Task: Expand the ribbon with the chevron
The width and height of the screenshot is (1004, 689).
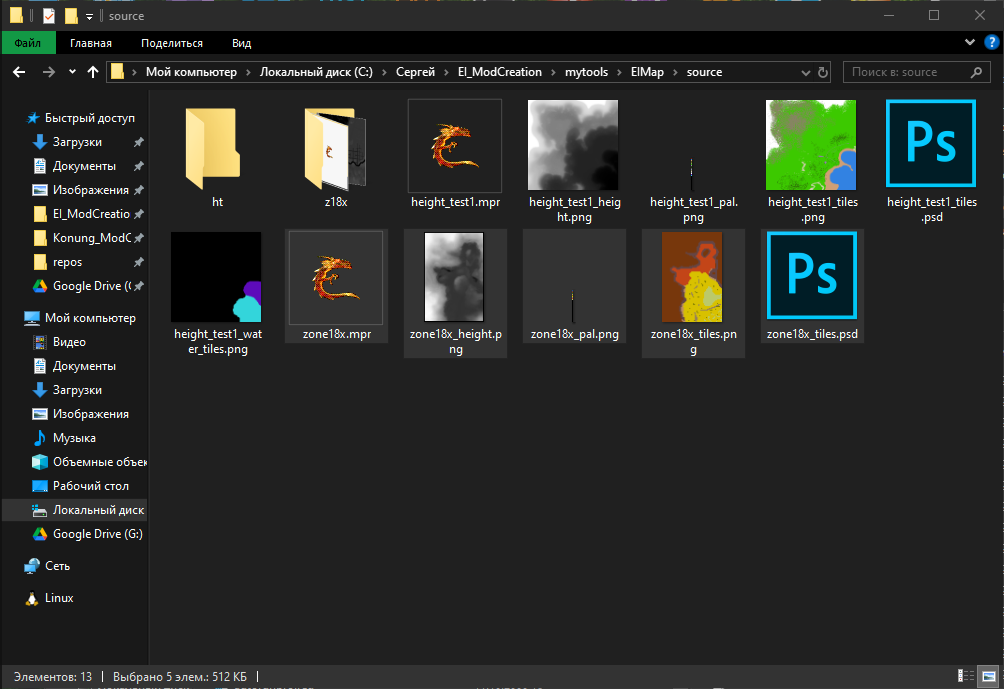Action: coord(969,43)
